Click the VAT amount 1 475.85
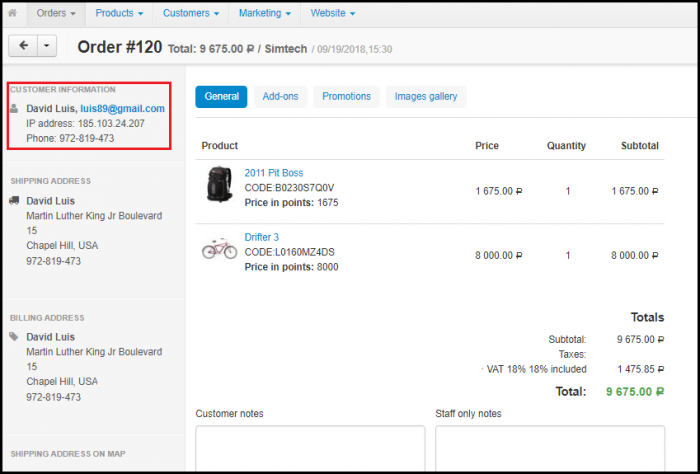This screenshot has width=700, height=474. tap(641, 369)
